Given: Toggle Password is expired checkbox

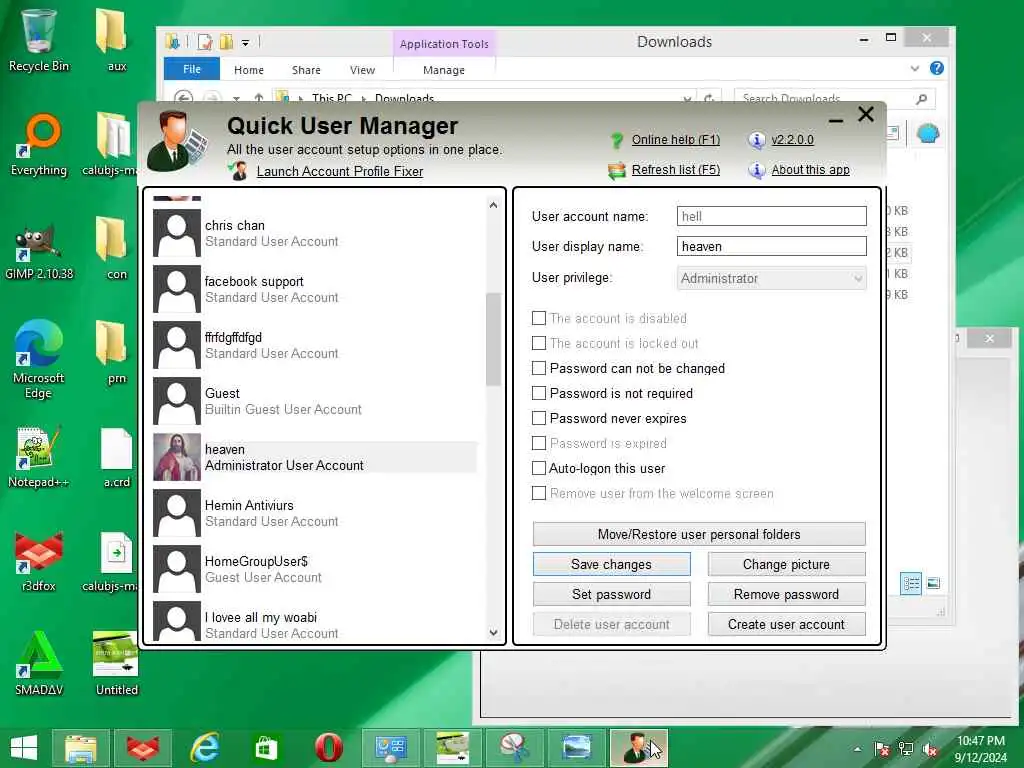Looking at the screenshot, I should (539, 443).
